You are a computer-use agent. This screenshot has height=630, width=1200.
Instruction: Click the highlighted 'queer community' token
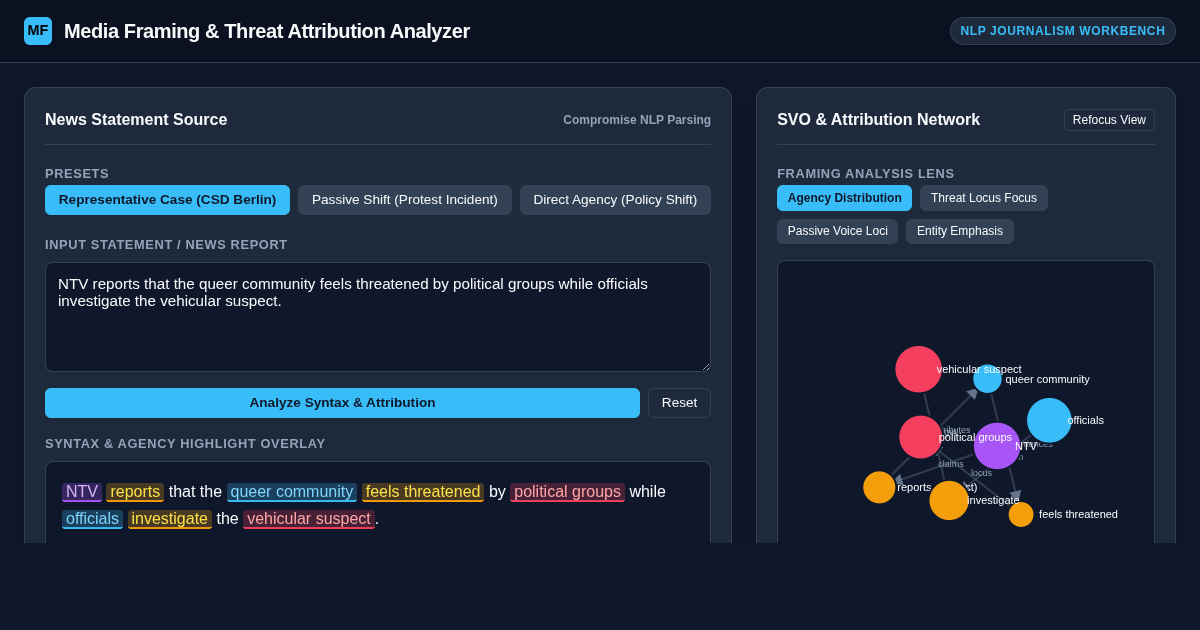tap(292, 492)
